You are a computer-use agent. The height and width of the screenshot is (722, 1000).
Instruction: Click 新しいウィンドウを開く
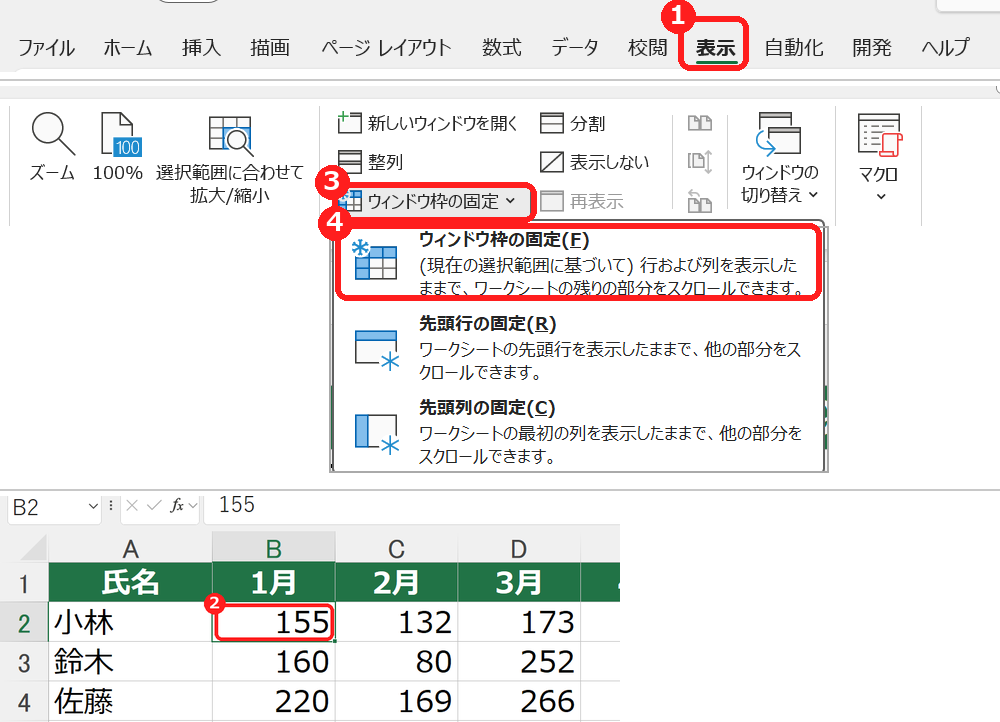pos(427,122)
